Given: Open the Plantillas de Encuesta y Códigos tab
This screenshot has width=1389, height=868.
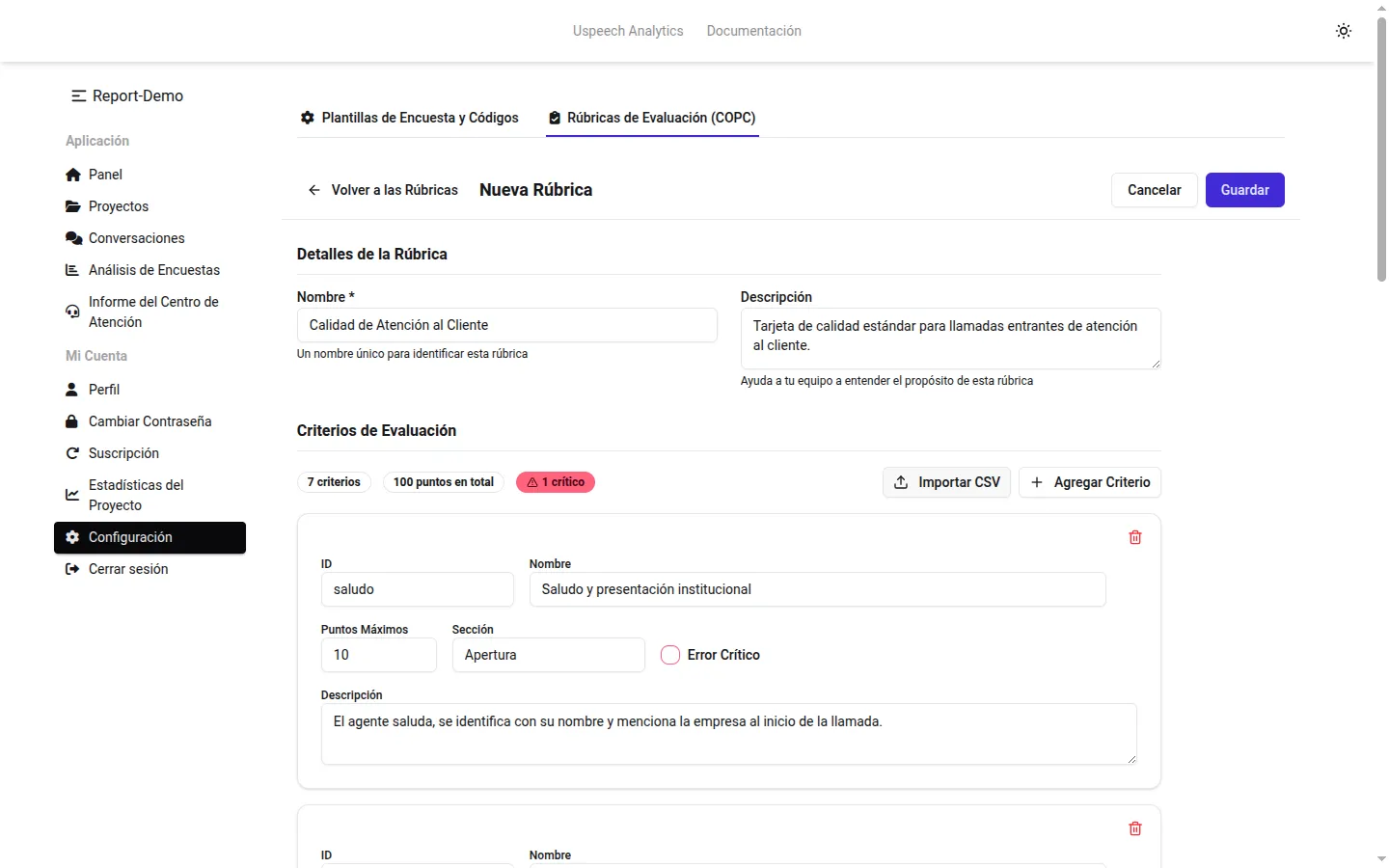Looking at the screenshot, I should 409,118.
